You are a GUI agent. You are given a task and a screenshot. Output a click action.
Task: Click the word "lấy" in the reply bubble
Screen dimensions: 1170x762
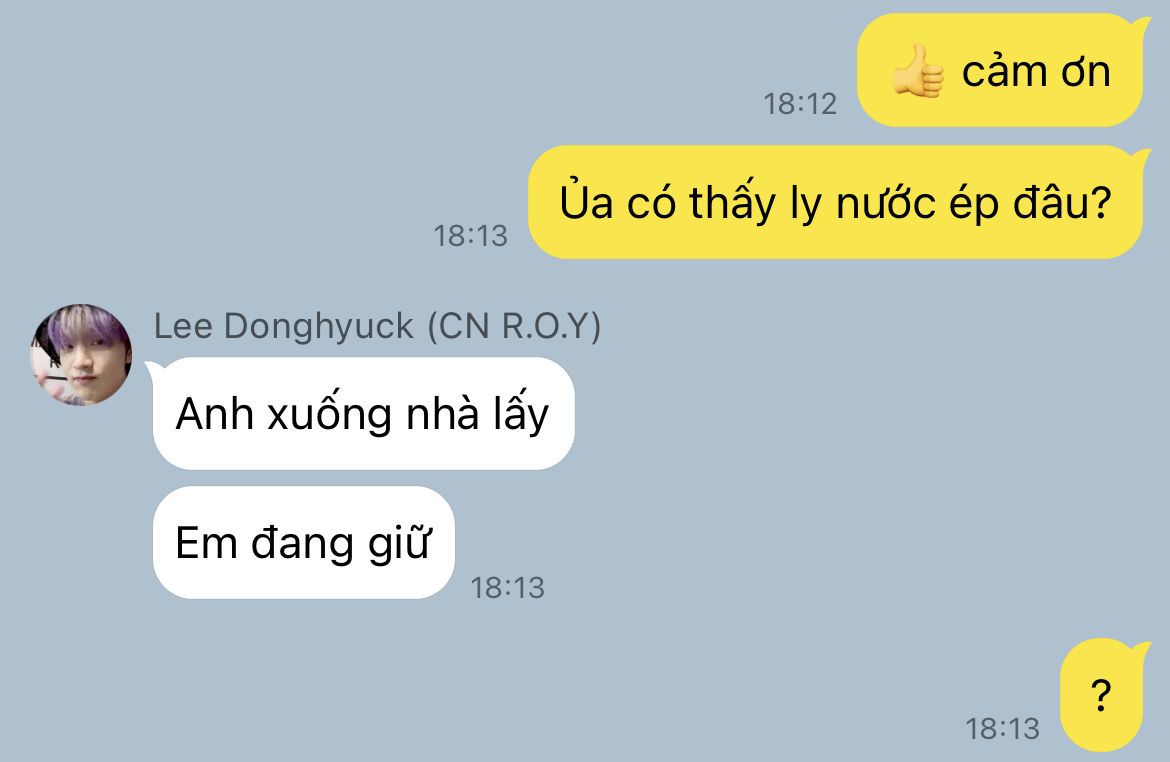click(x=520, y=413)
